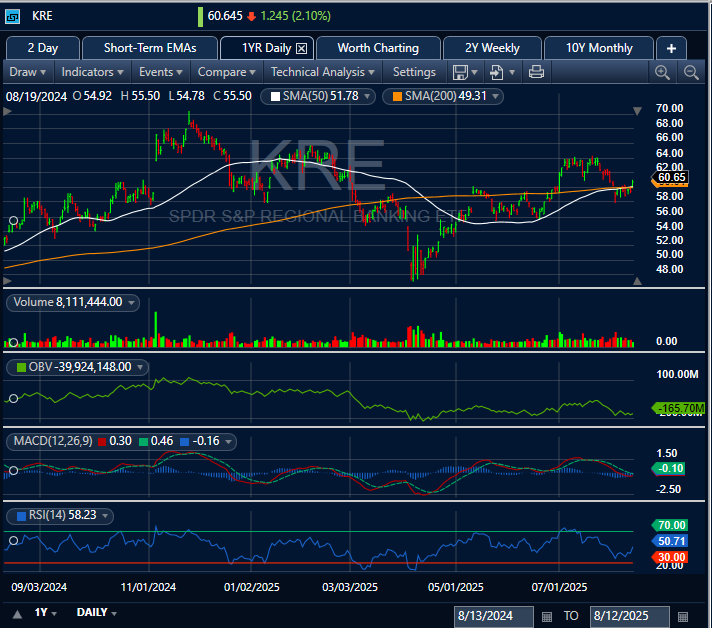Click the plus icon to add tab
Viewport: 712px width, 628px height.
(x=671, y=48)
